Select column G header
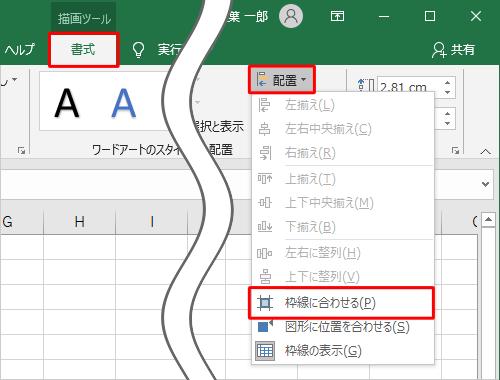This screenshot has width=500, height=380. coord(22,222)
